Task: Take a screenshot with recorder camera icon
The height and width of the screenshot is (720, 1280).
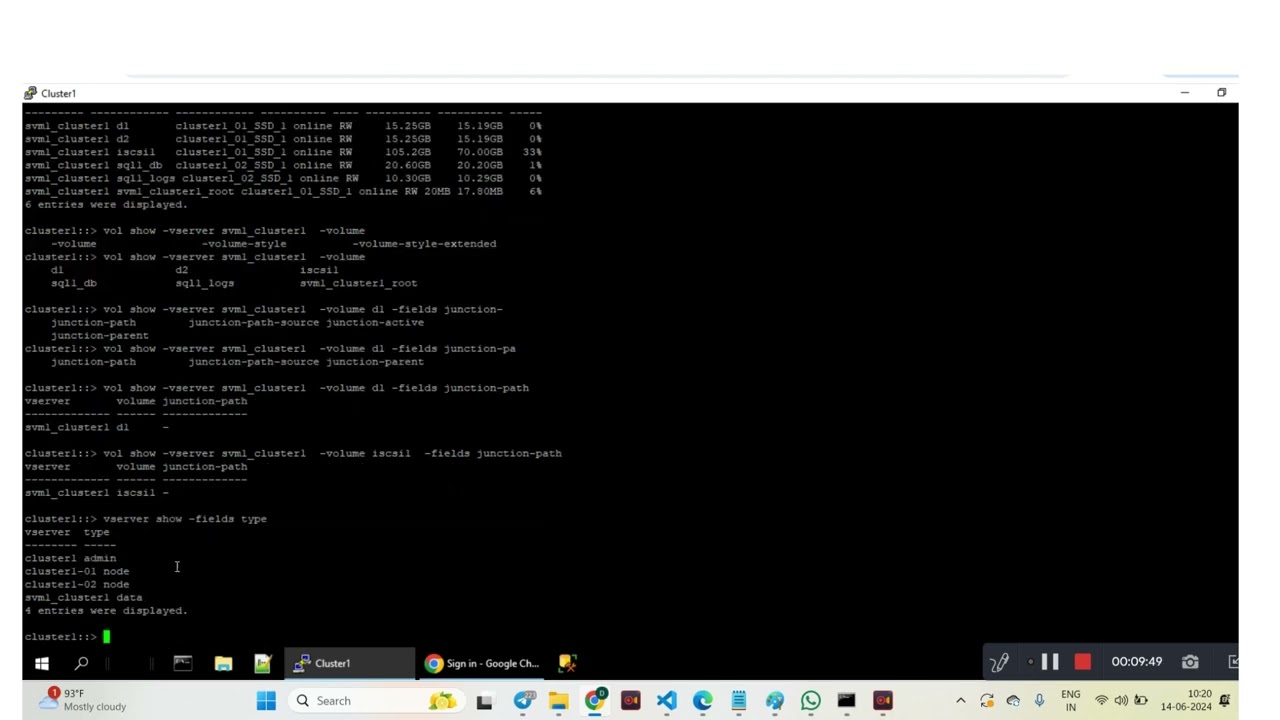Action: 1190,661
